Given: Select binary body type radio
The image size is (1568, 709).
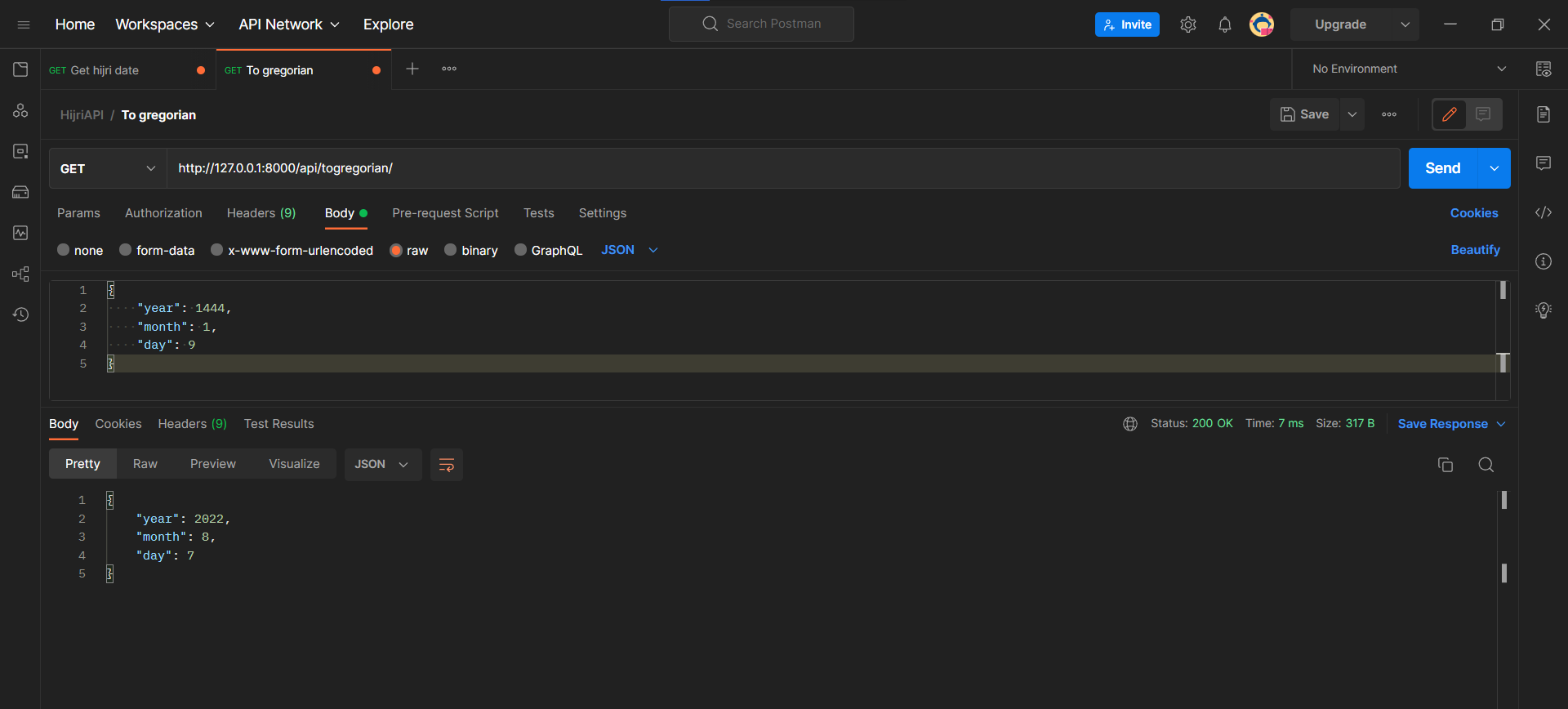Looking at the screenshot, I should tap(450, 250).
